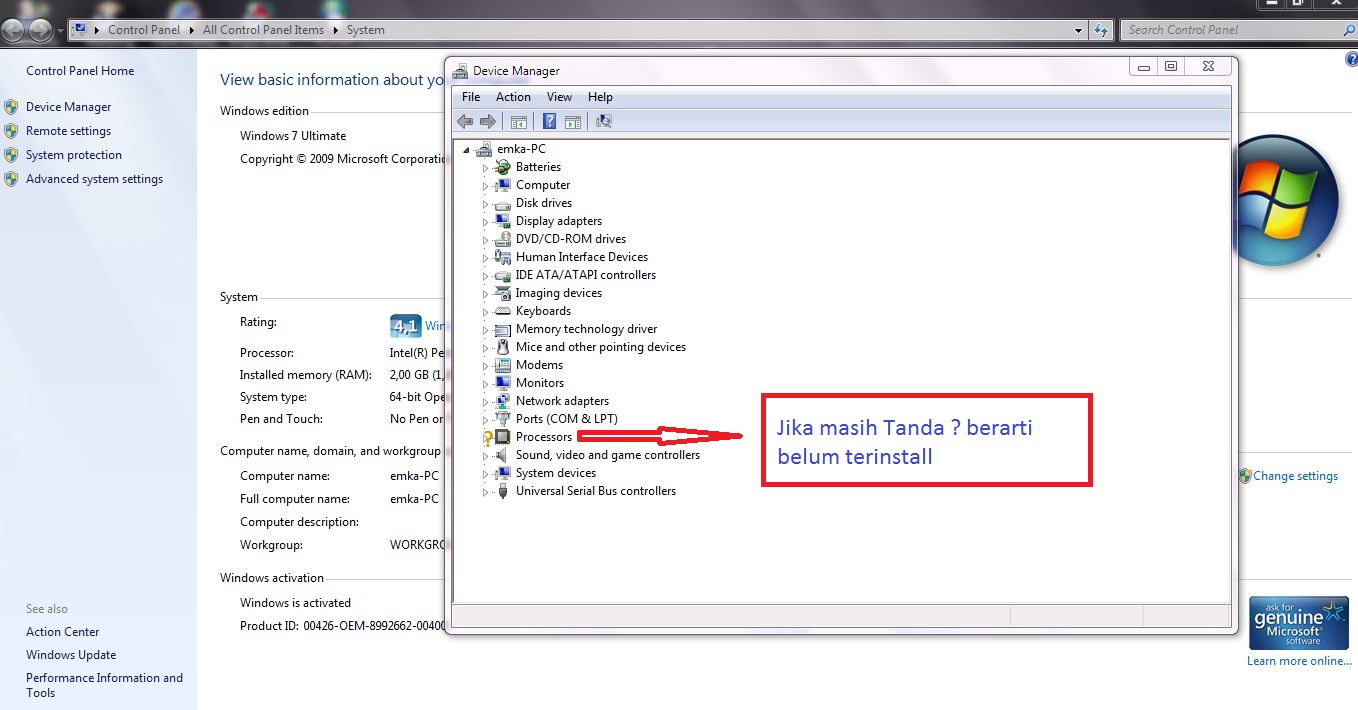
Task: Click the Computer device category icon
Action: point(503,185)
